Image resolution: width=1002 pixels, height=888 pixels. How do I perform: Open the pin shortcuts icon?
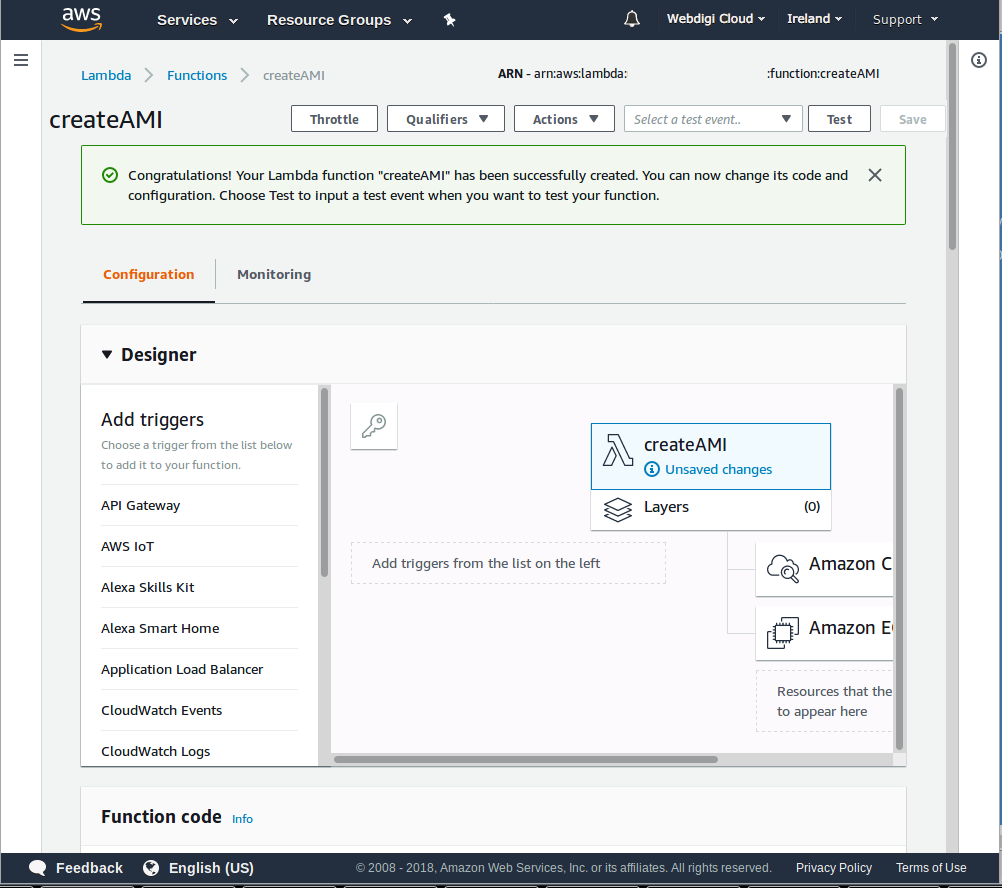449,20
